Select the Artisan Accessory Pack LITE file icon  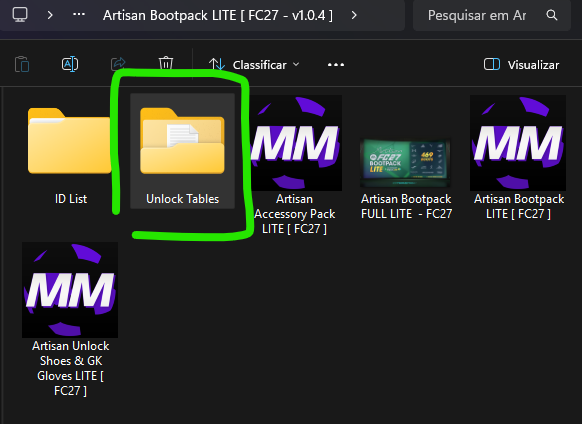[295, 143]
